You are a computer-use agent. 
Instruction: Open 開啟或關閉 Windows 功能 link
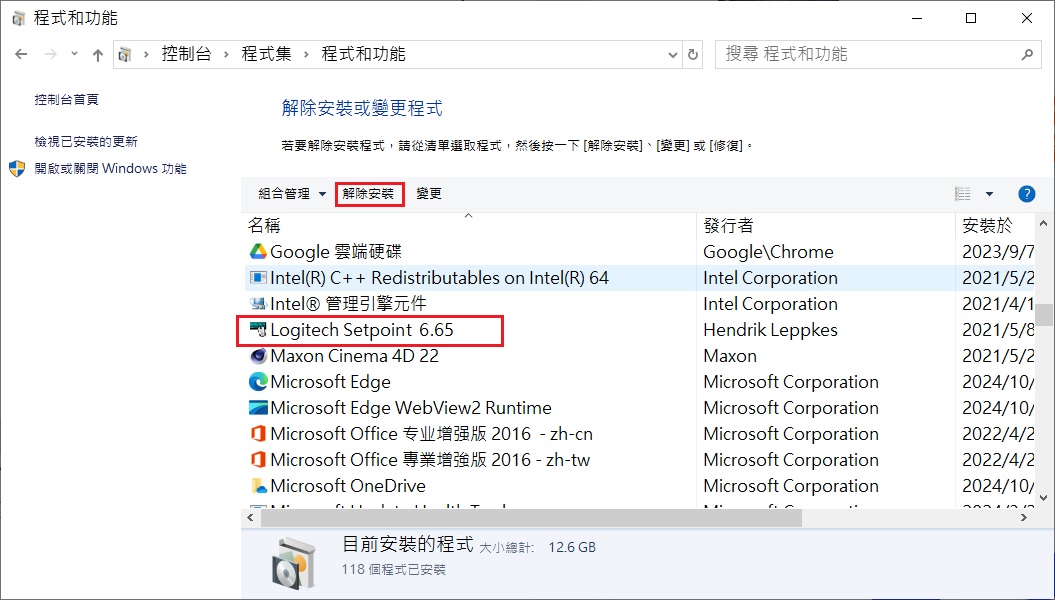pos(110,169)
